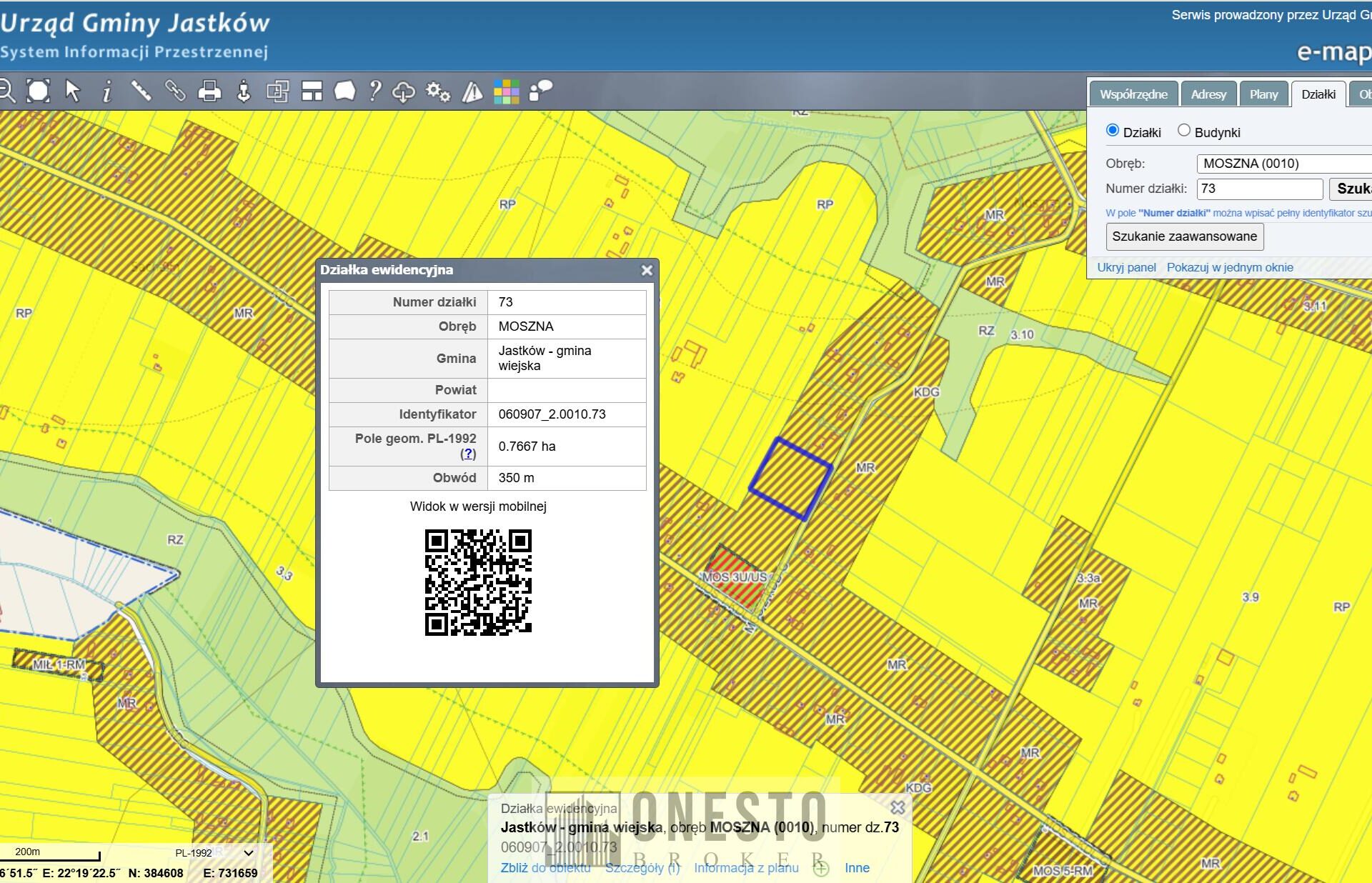Click the Numer działki input field
Screen dimensions: 1372x883
1259,189
